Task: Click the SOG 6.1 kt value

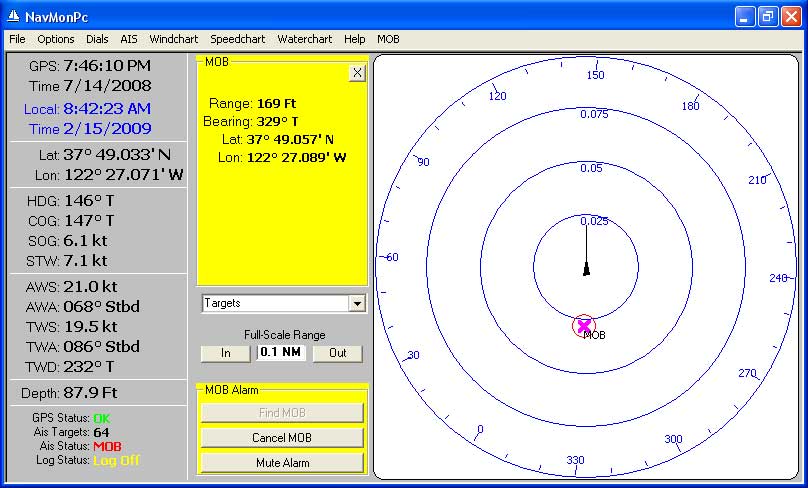Action: (86, 241)
